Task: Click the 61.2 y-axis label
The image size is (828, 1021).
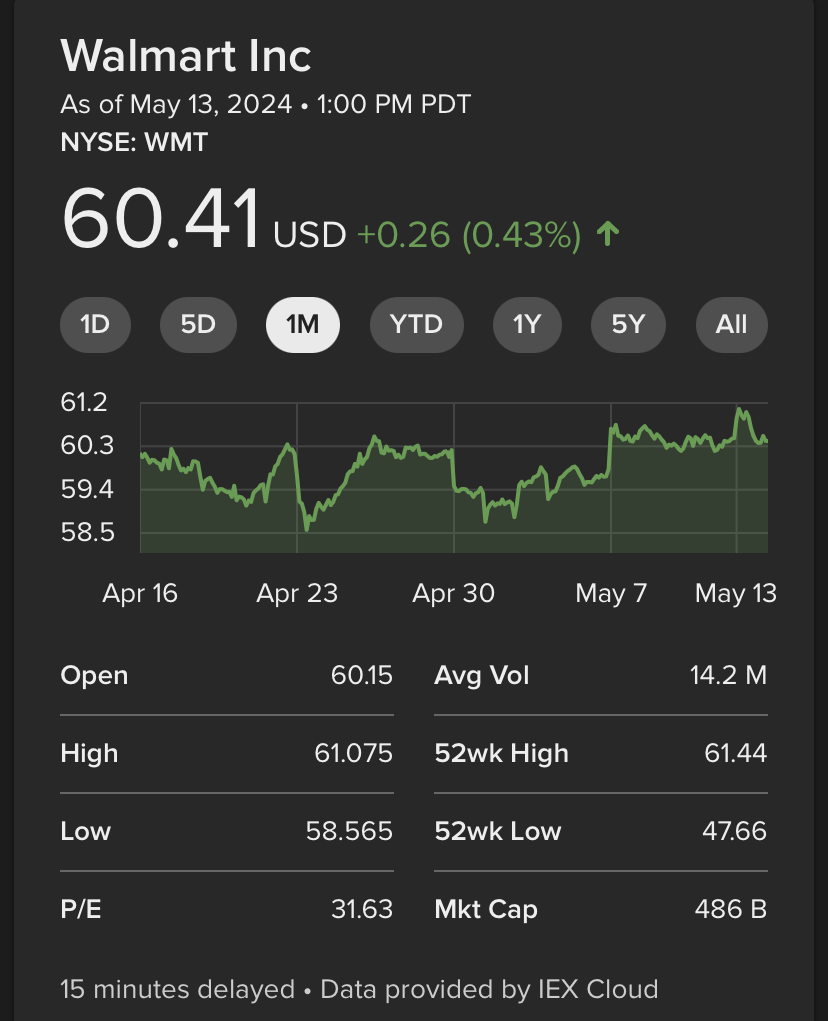Action: (x=84, y=402)
